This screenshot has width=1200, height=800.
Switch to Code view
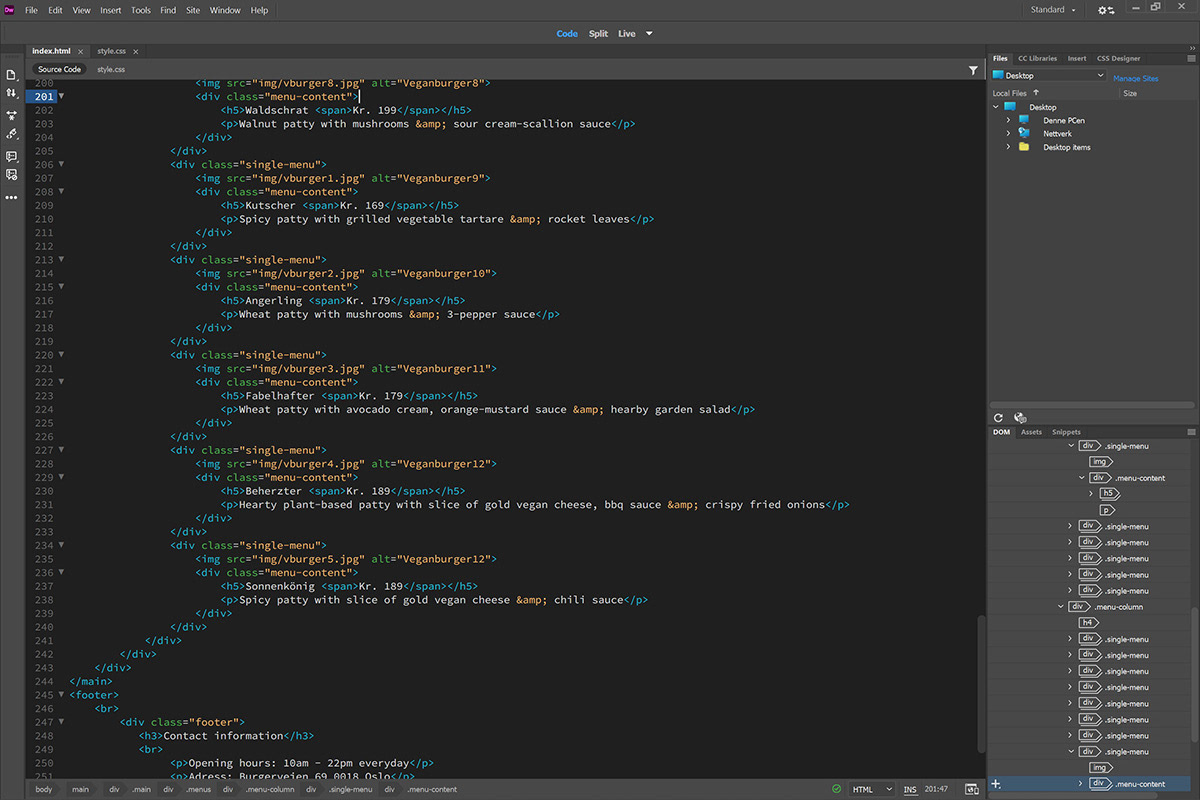coord(567,34)
